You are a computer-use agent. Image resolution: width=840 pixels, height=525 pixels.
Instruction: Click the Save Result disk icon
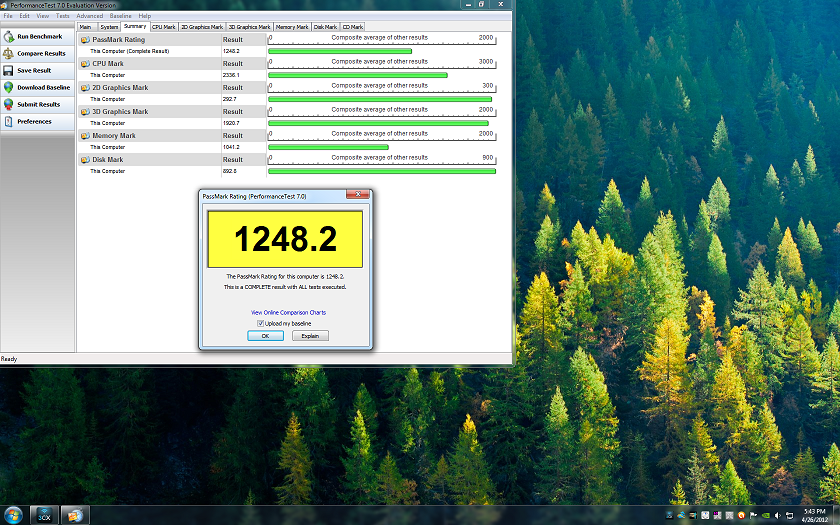tap(9, 71)
